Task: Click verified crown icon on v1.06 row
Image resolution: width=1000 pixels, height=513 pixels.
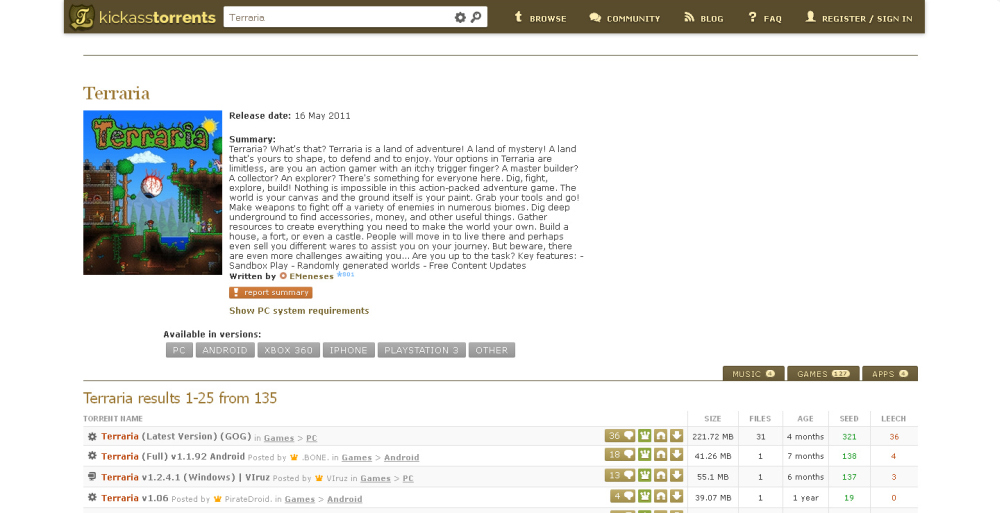Action: (645, 496)
